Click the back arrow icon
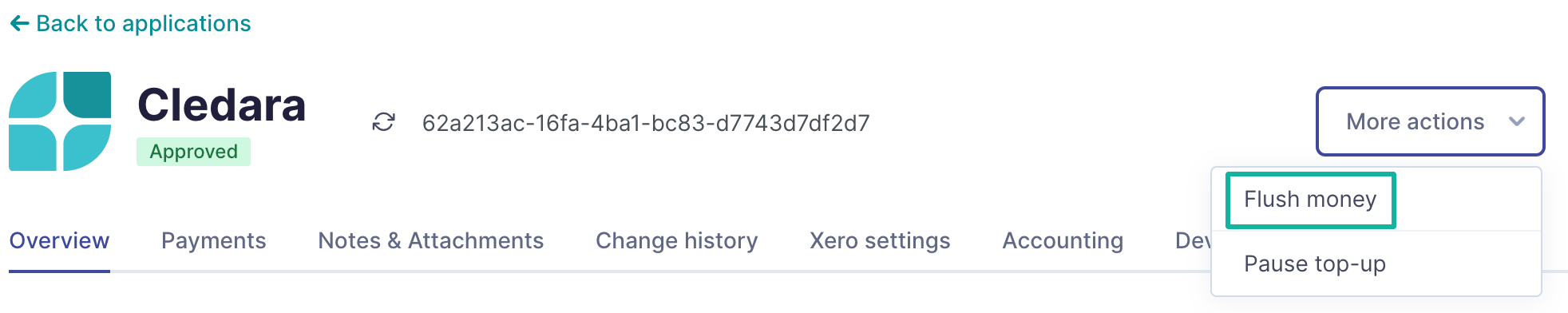This screenshot has height=313, width=1568. [19, 24]
